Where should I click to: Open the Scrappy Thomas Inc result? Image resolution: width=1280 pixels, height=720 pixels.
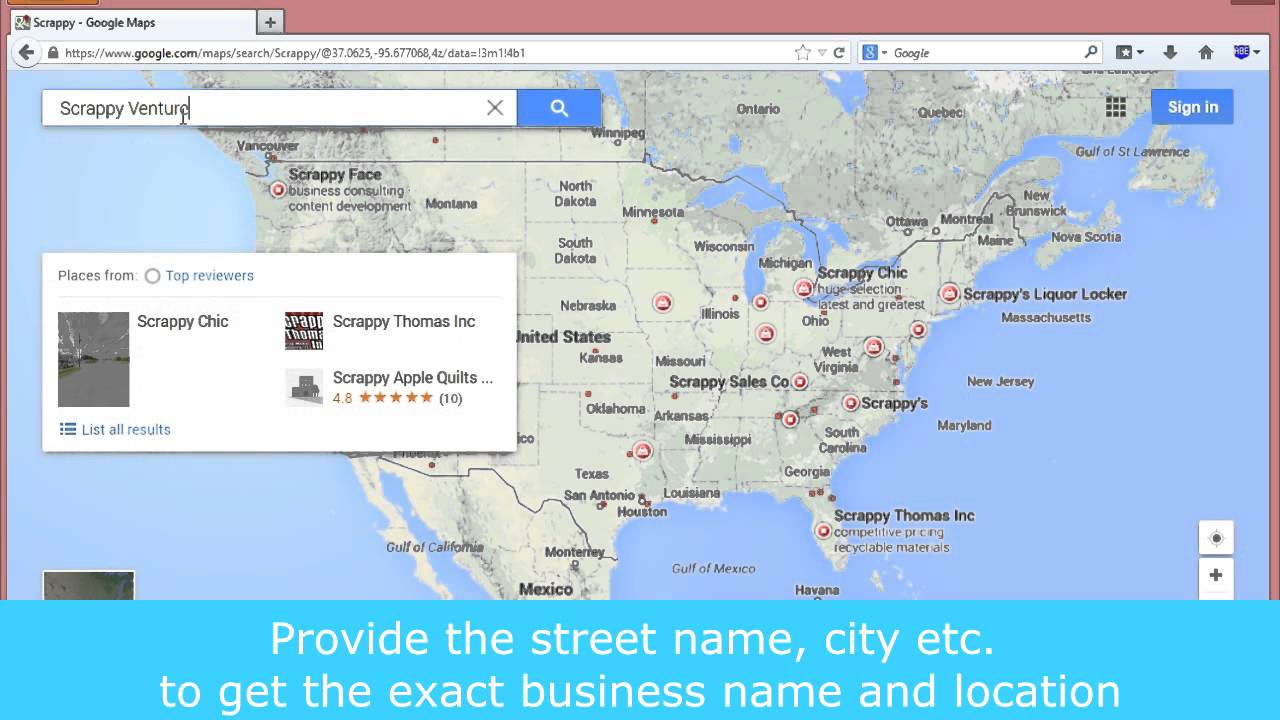(404, 321)
